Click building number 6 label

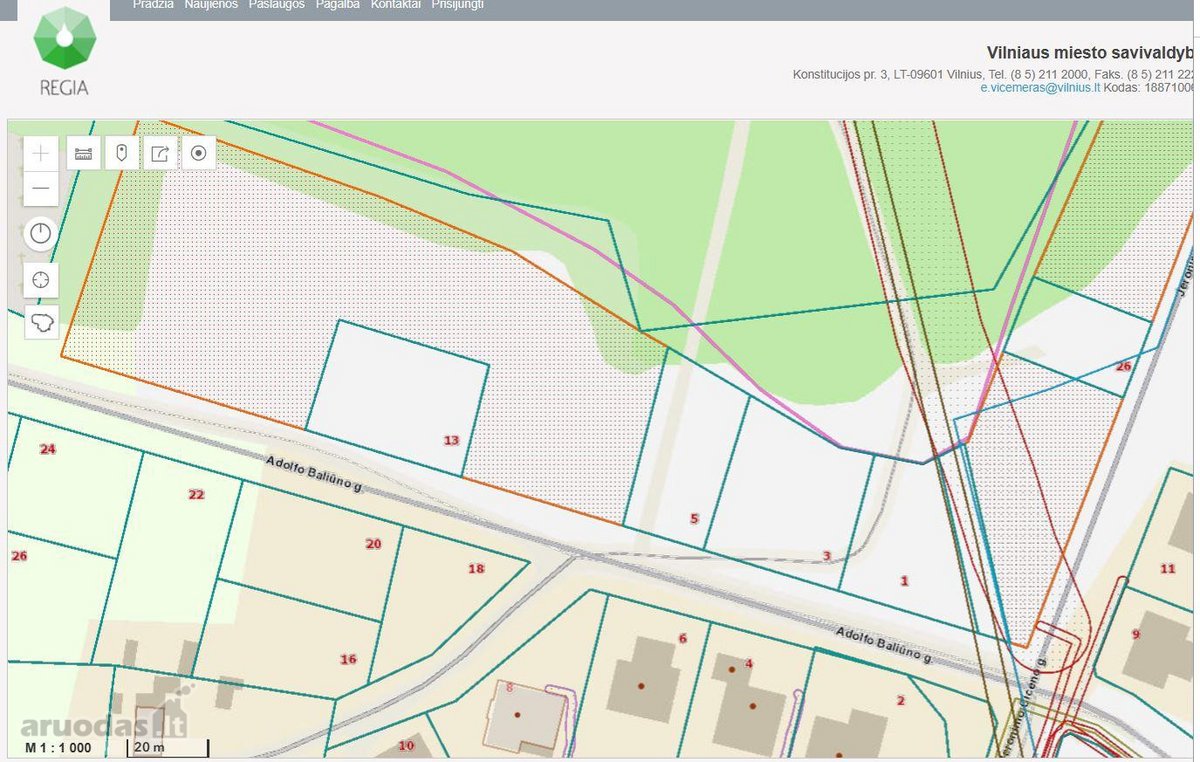point(683,638)
